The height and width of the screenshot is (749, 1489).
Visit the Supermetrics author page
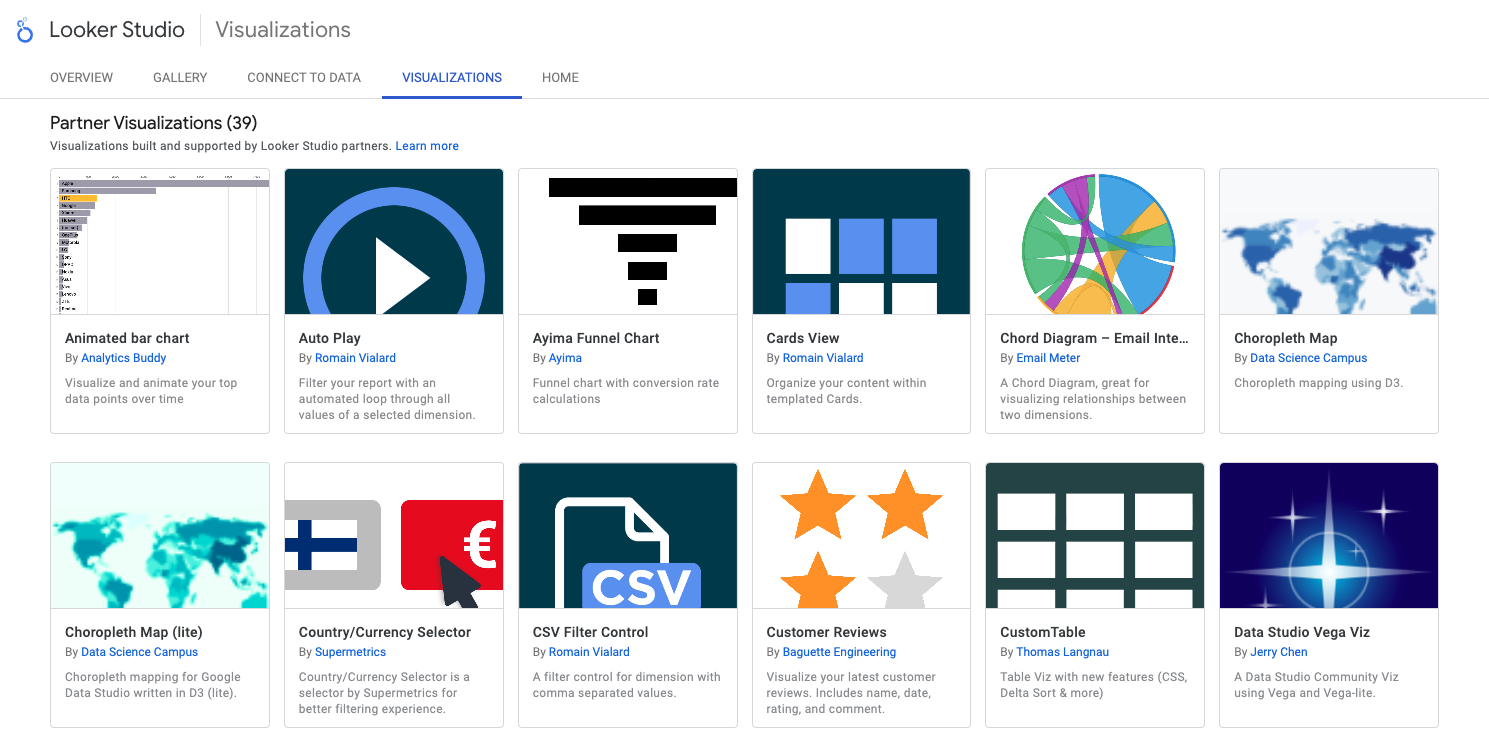coord(350,651)
